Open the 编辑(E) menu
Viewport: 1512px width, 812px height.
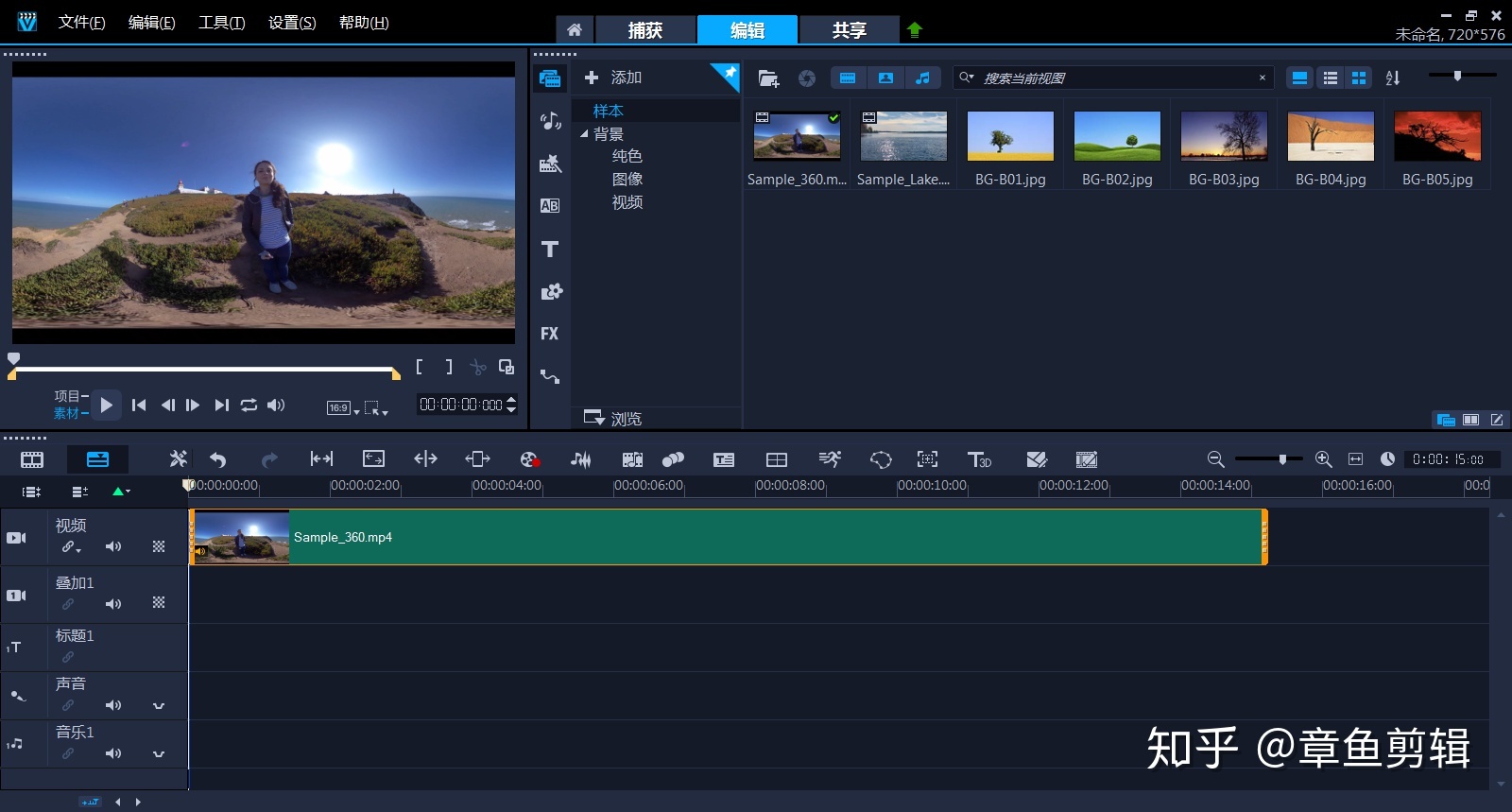coord(152,23)
